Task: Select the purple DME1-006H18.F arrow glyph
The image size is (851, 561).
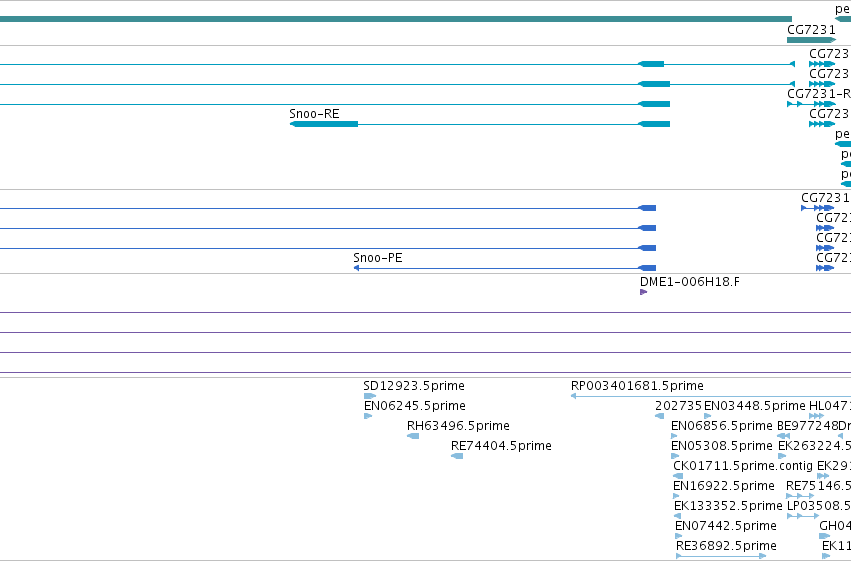Action: pos(644,292)
